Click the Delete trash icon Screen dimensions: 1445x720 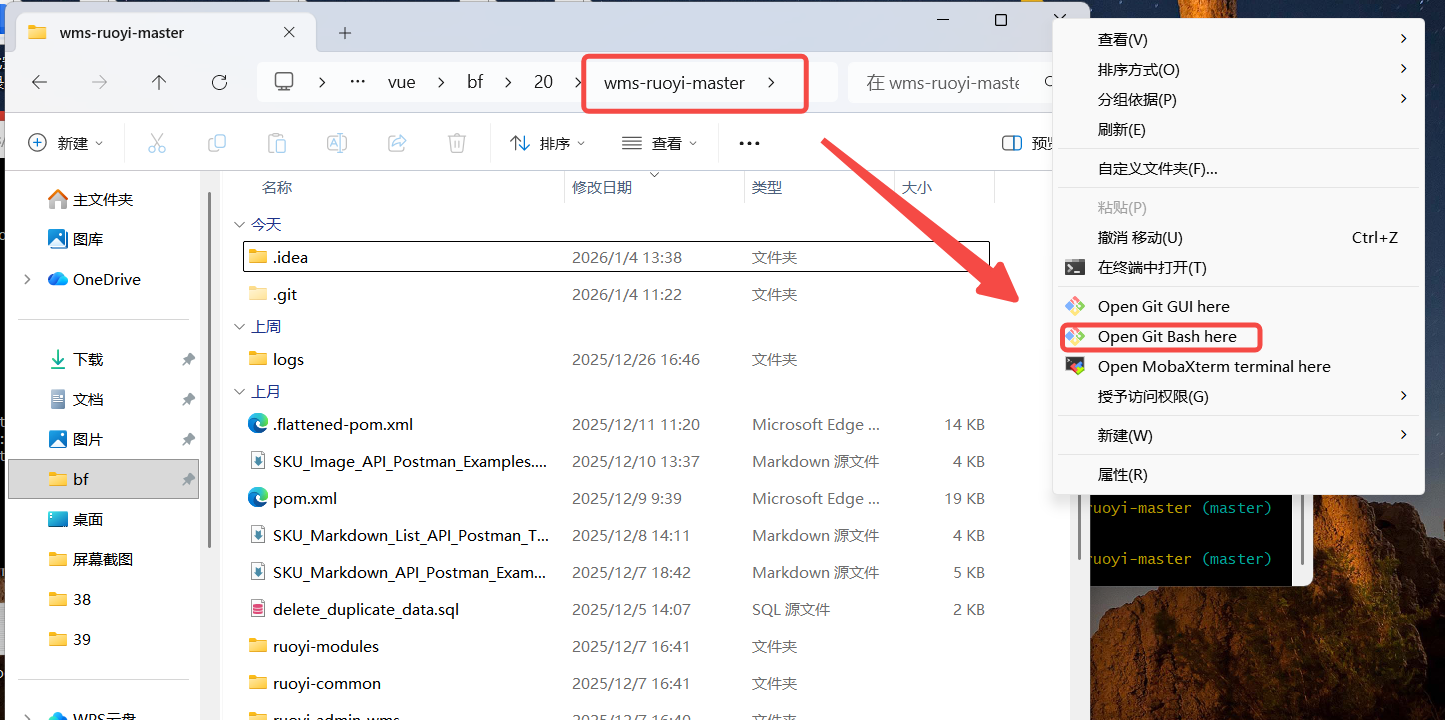(x=457, y=143)
